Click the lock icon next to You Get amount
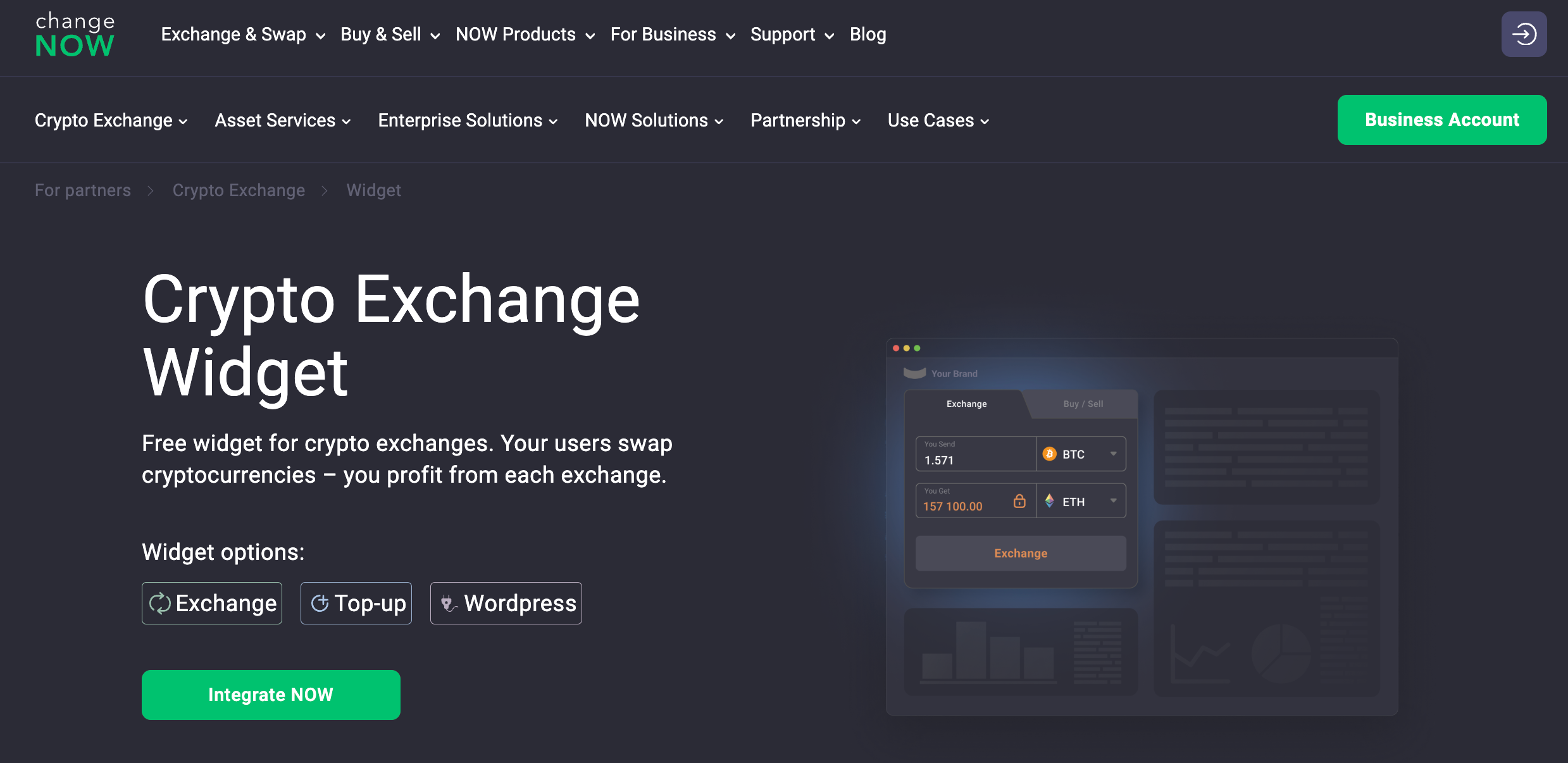This screenshot has height=763, width=1568. pyautogui.click(x=1019, y=500)
